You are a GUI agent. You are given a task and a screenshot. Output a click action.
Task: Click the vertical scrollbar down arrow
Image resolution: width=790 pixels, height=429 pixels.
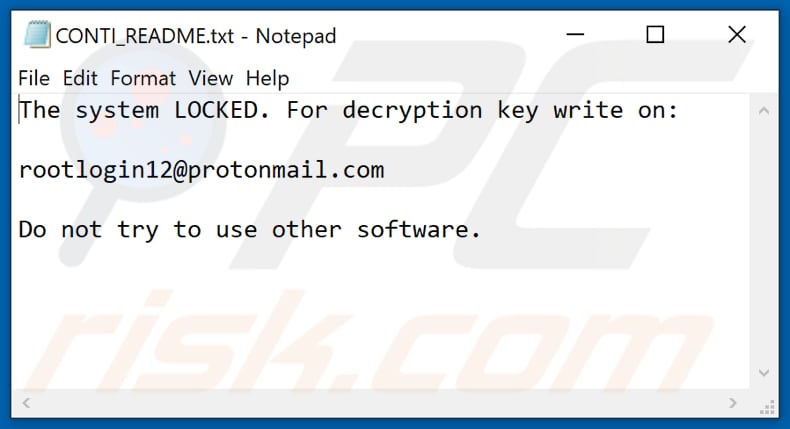[764, 373]
